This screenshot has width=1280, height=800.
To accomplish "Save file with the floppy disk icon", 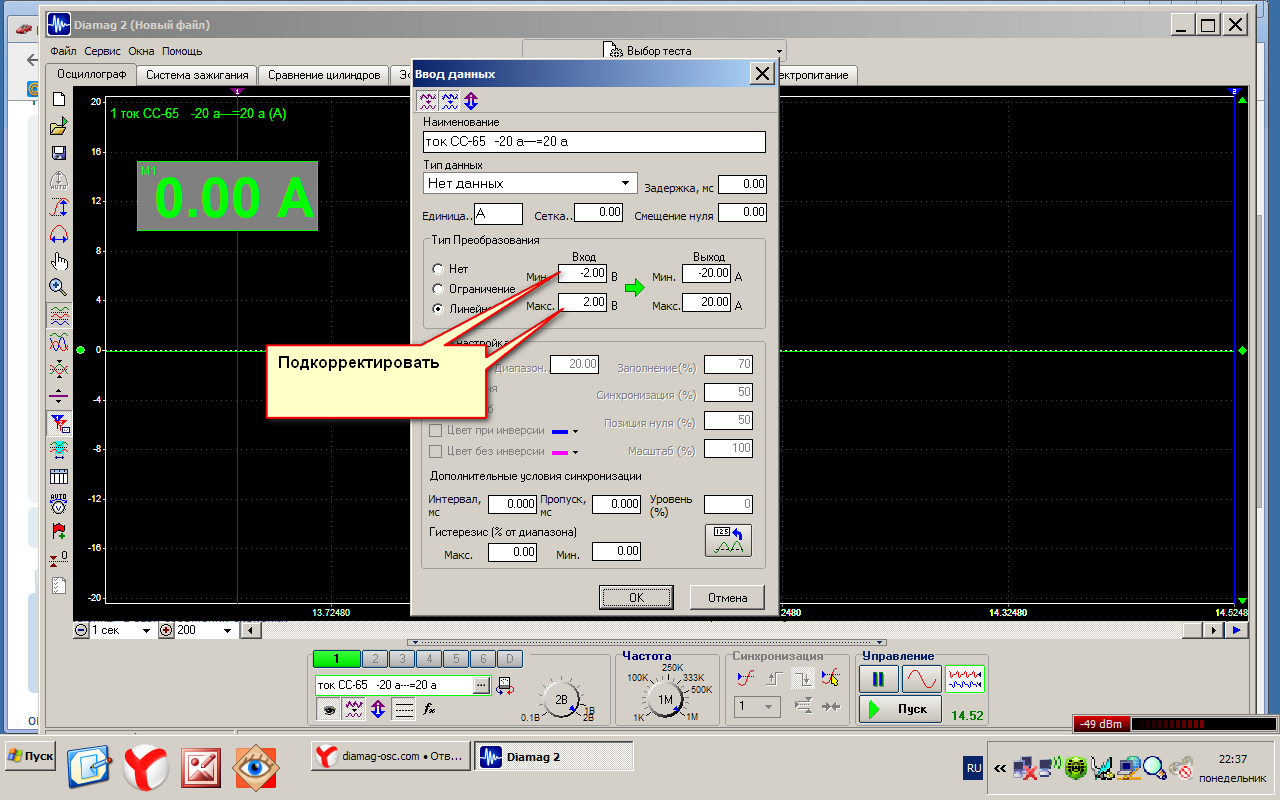I will (x=59, y=153).
